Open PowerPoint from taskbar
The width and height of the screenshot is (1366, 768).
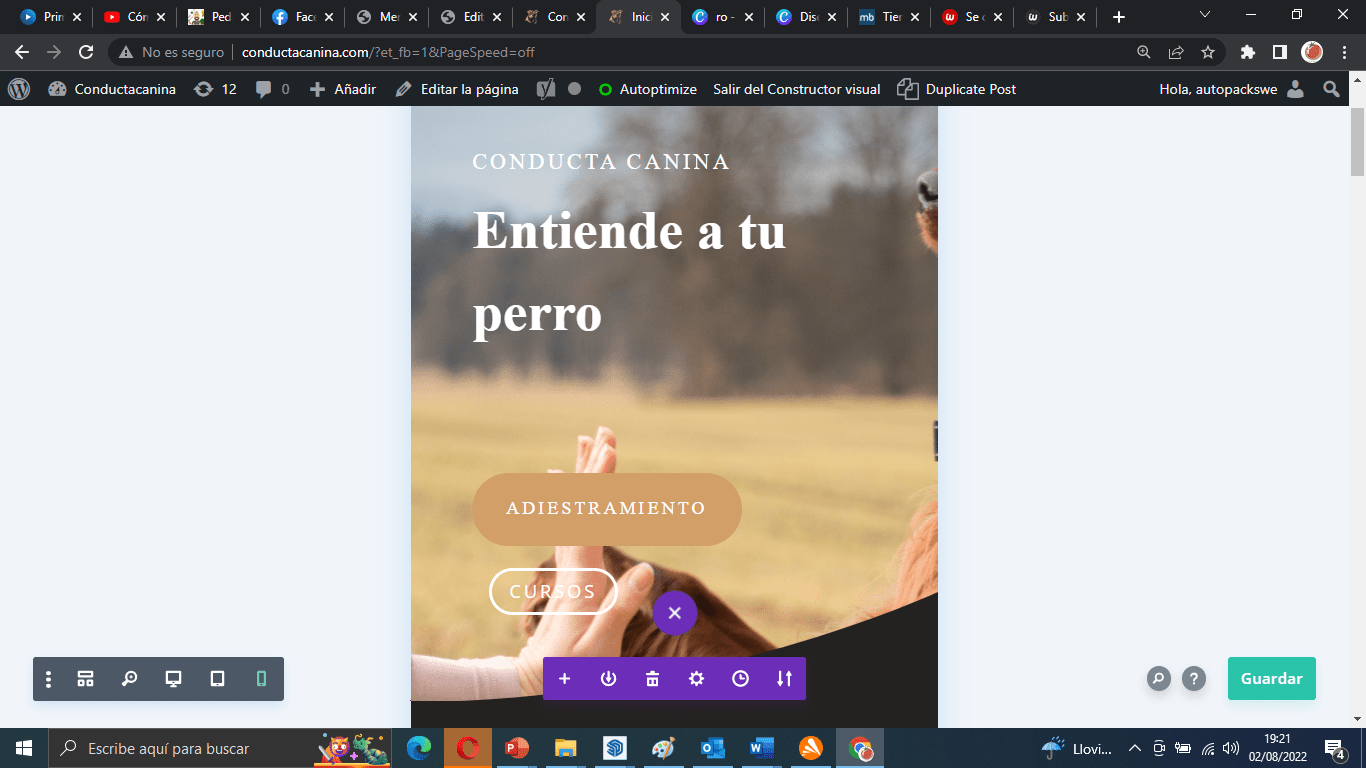(x=517, y=748)
